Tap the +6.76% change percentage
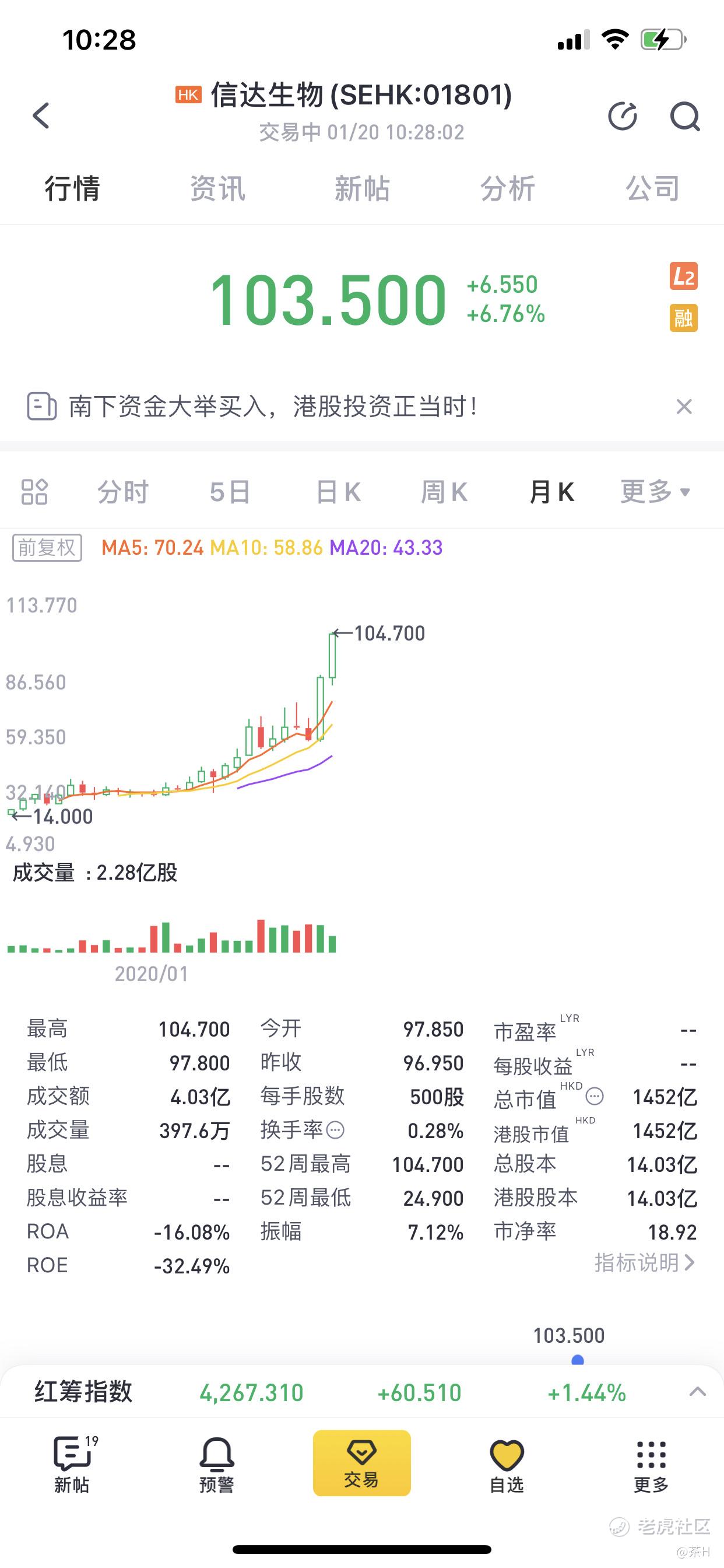724x1568 pixels. (x=505, y=314)
